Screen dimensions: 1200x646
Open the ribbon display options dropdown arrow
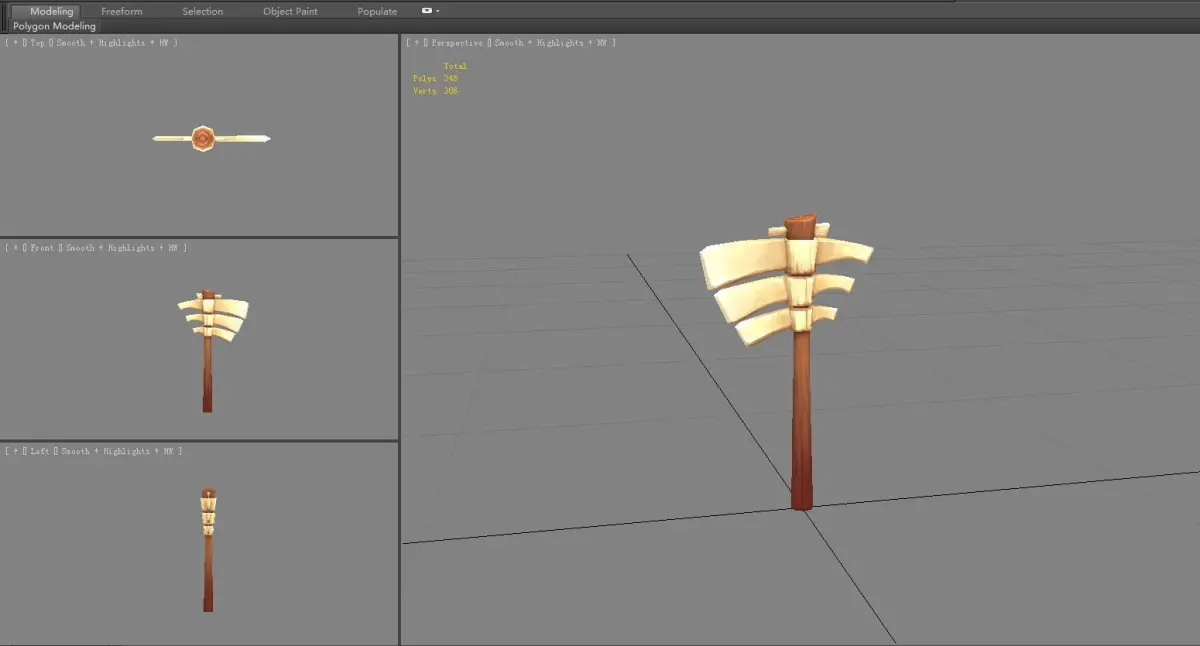point(438,11)
